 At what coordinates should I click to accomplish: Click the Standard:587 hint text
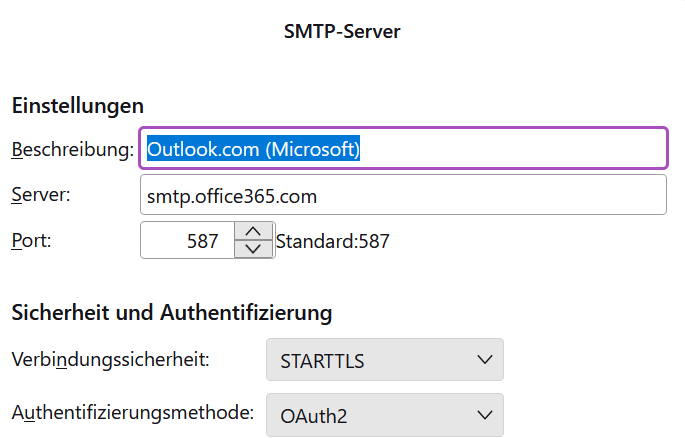(x=332, y=240)
